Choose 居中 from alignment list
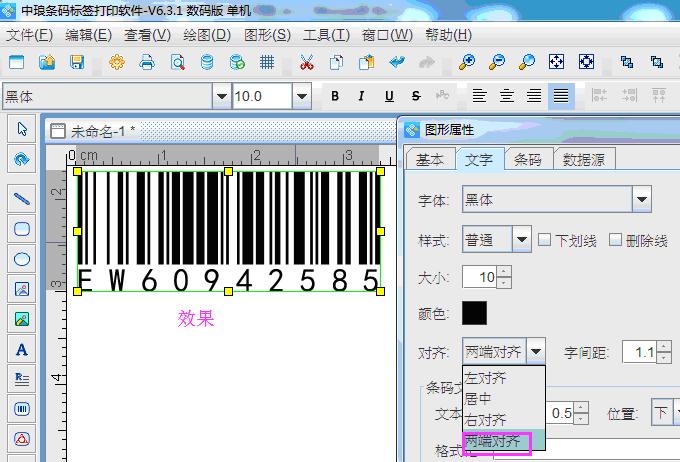 pos(503,399)
